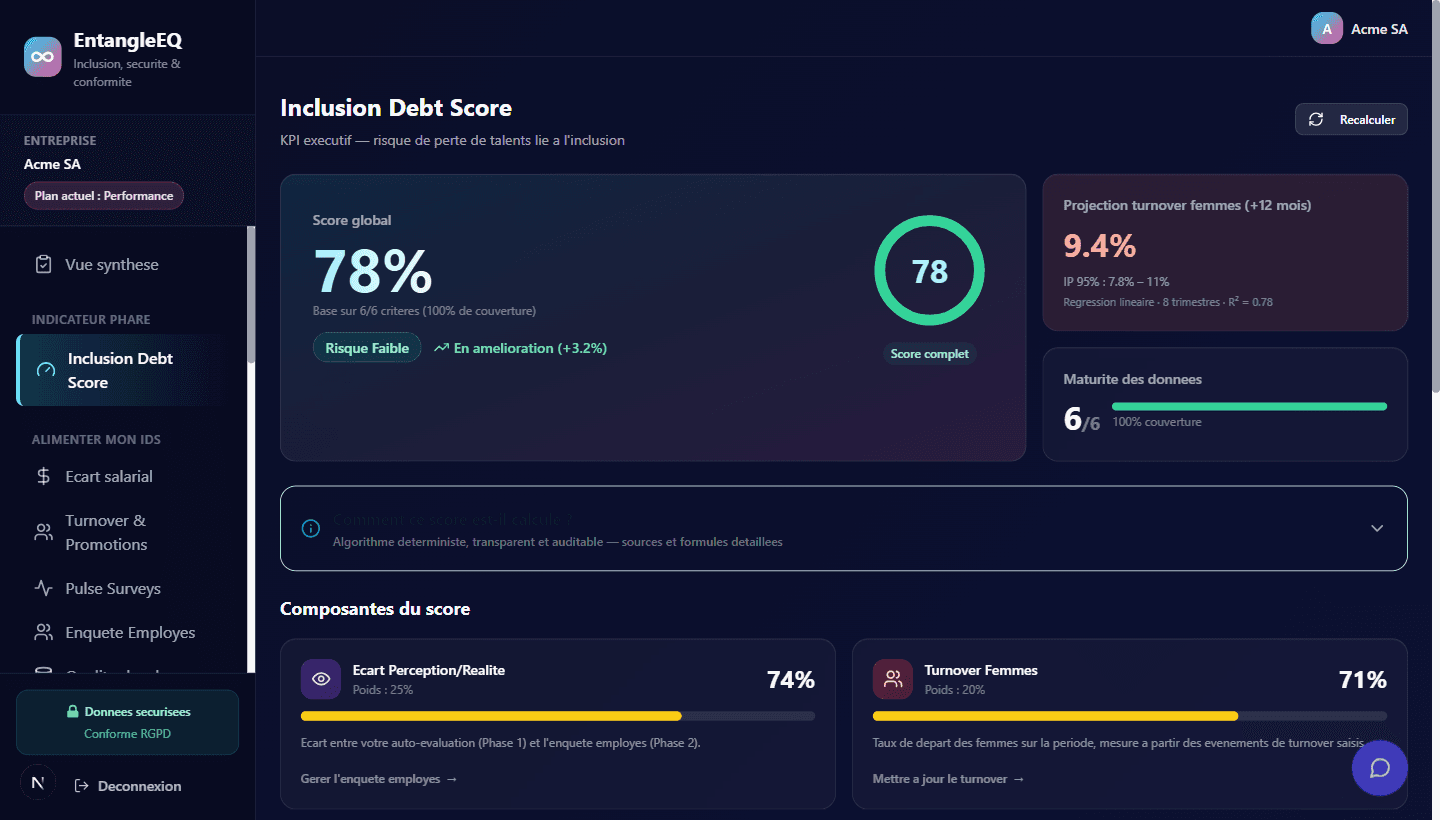Click the Base sur 6/6 criteres text

[424, 311]
